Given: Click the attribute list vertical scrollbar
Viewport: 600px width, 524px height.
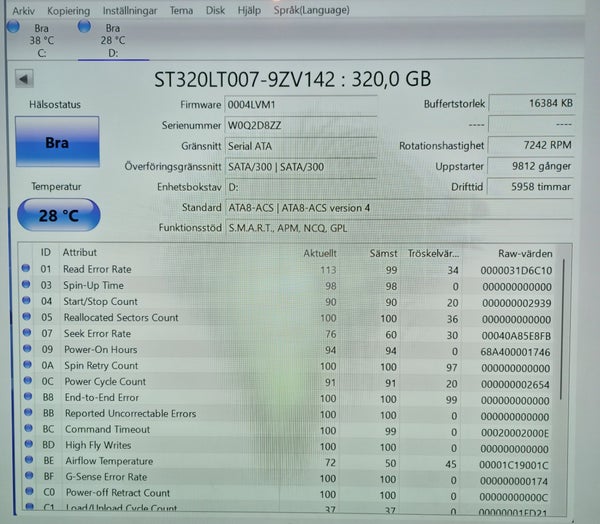Looking at the screenshot, I should click(x=562, y=329).
